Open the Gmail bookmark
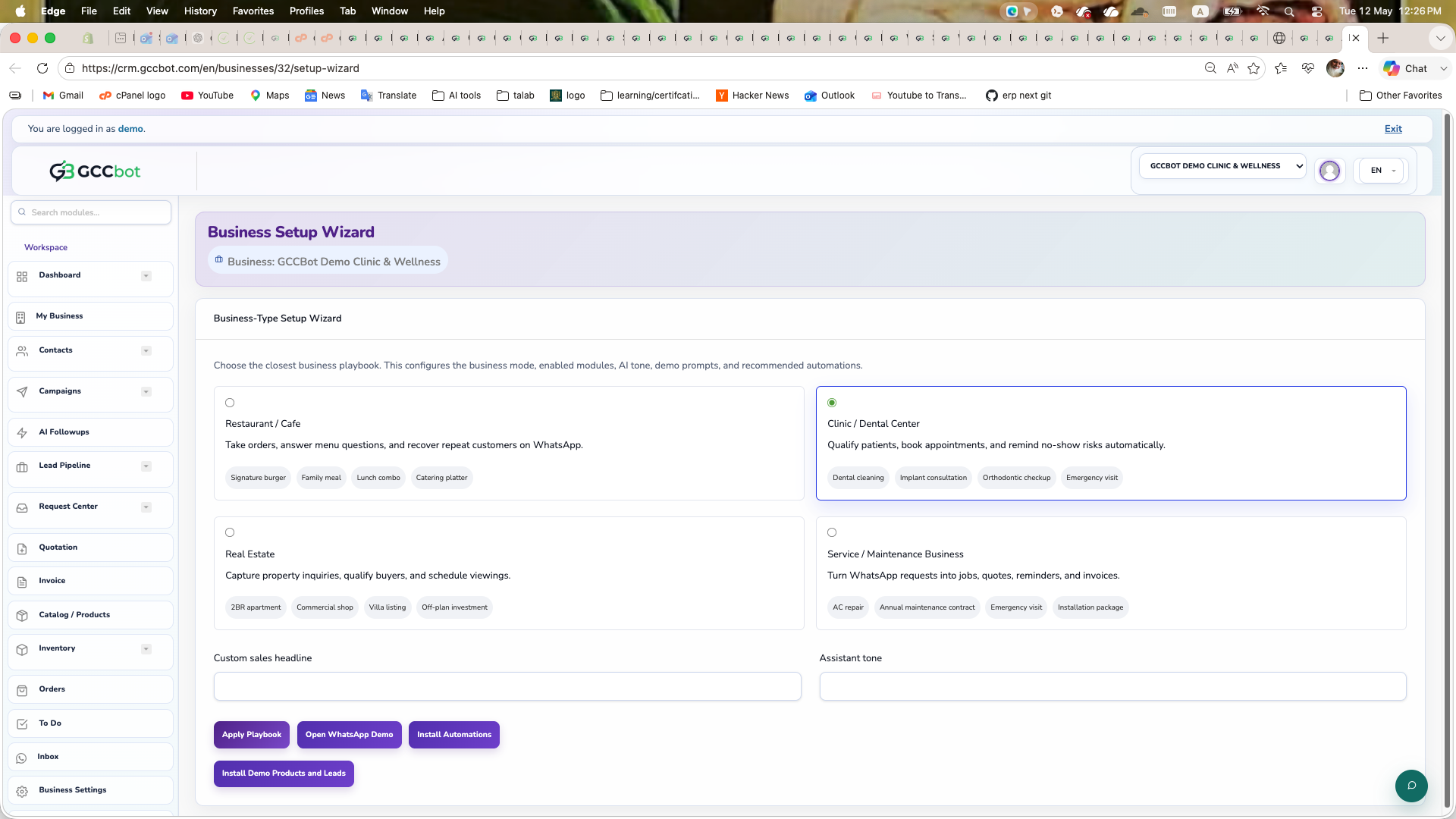 point(63,96)
